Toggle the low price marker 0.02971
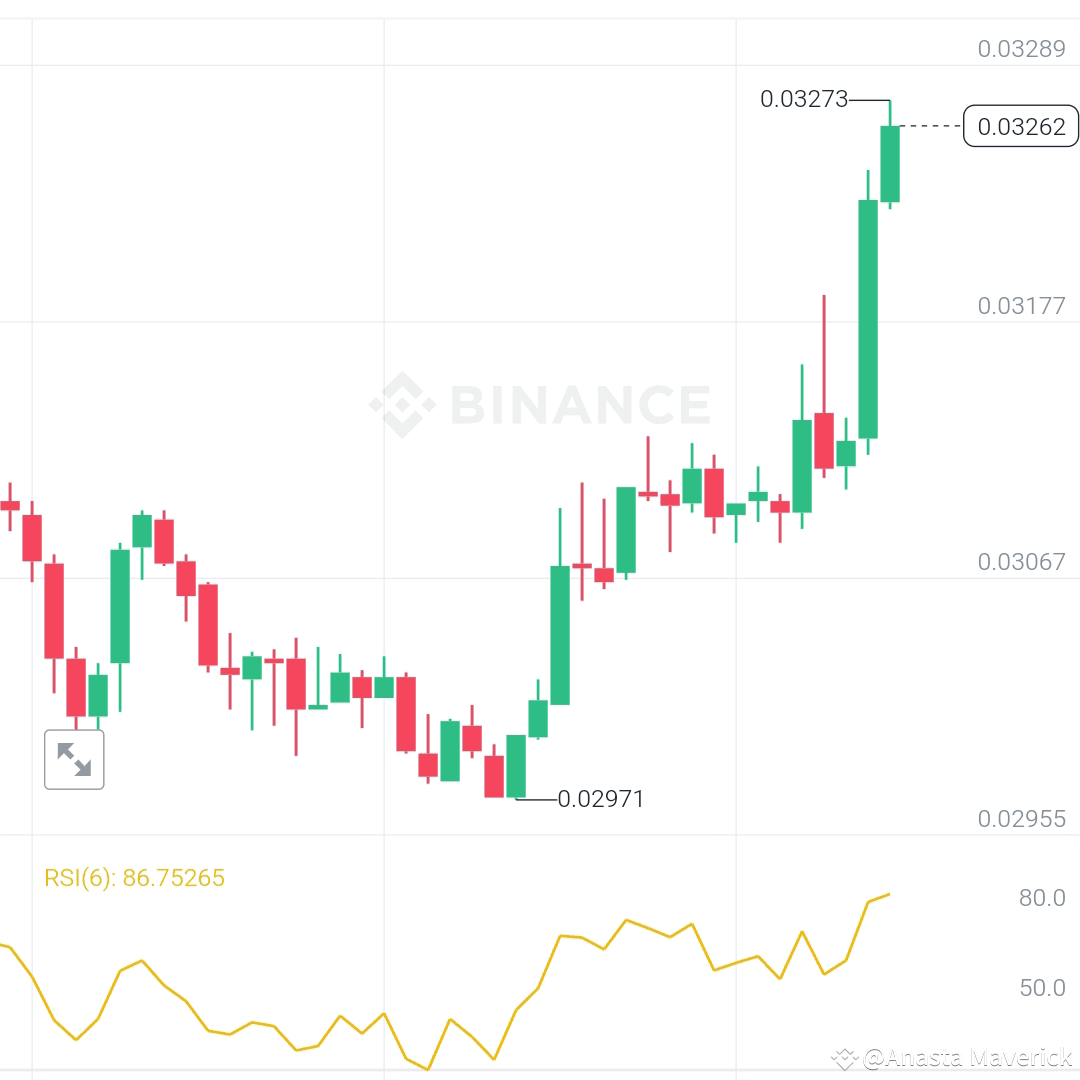The image size is (1080, 1080). 601,798
